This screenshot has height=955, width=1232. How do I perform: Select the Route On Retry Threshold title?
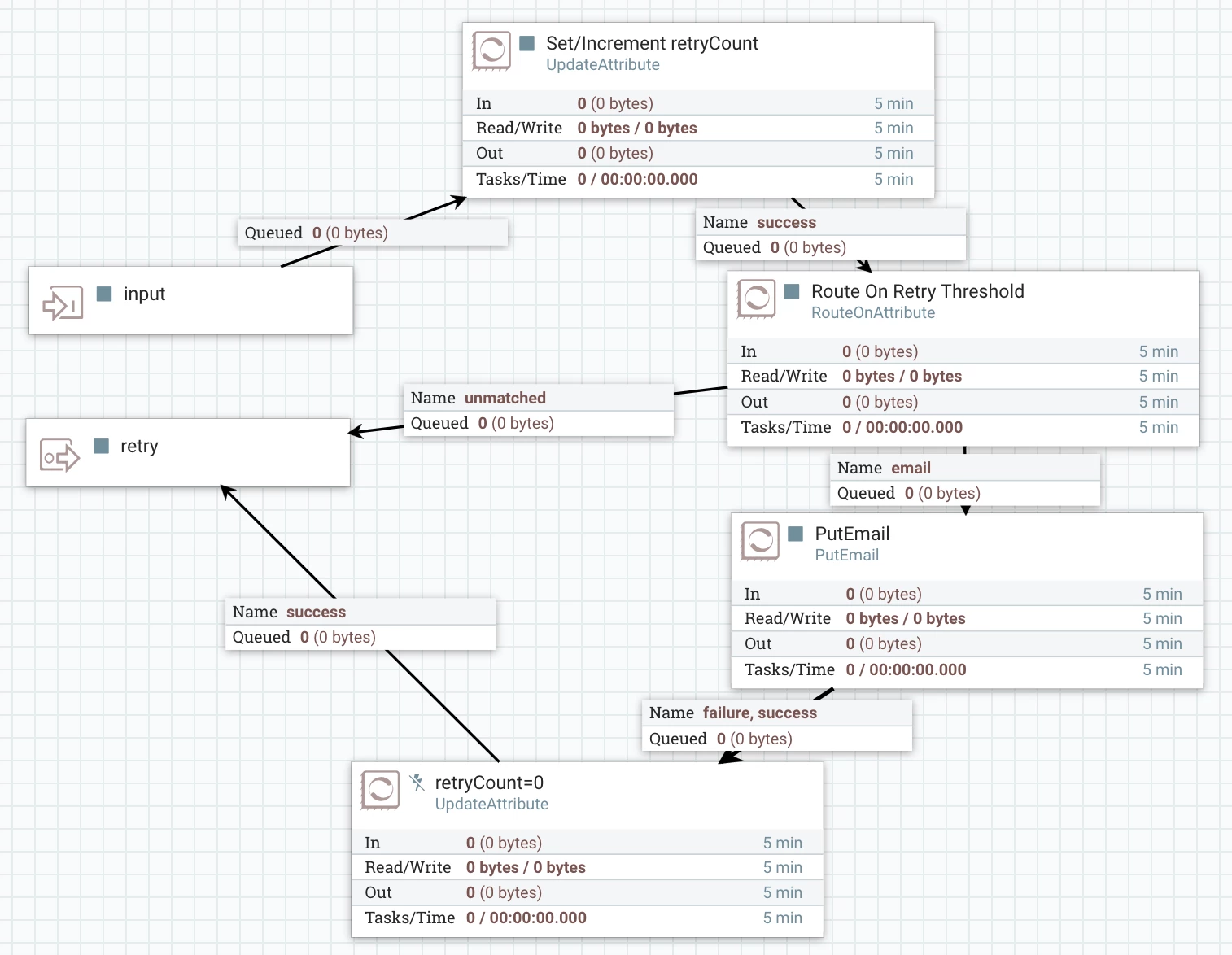[x=917, y=291]
